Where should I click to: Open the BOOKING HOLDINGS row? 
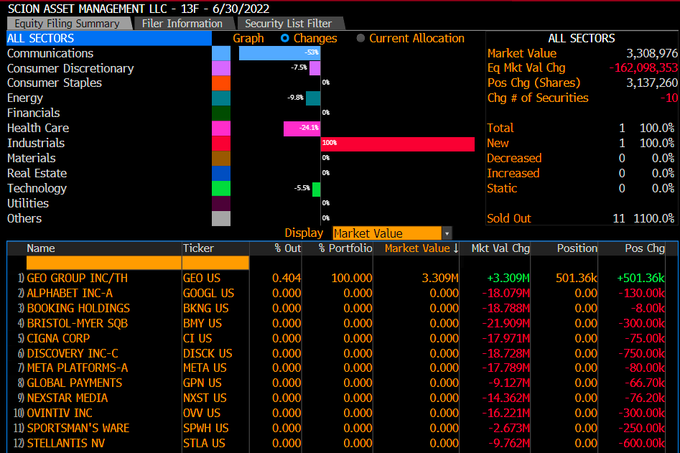click(78, 308)
